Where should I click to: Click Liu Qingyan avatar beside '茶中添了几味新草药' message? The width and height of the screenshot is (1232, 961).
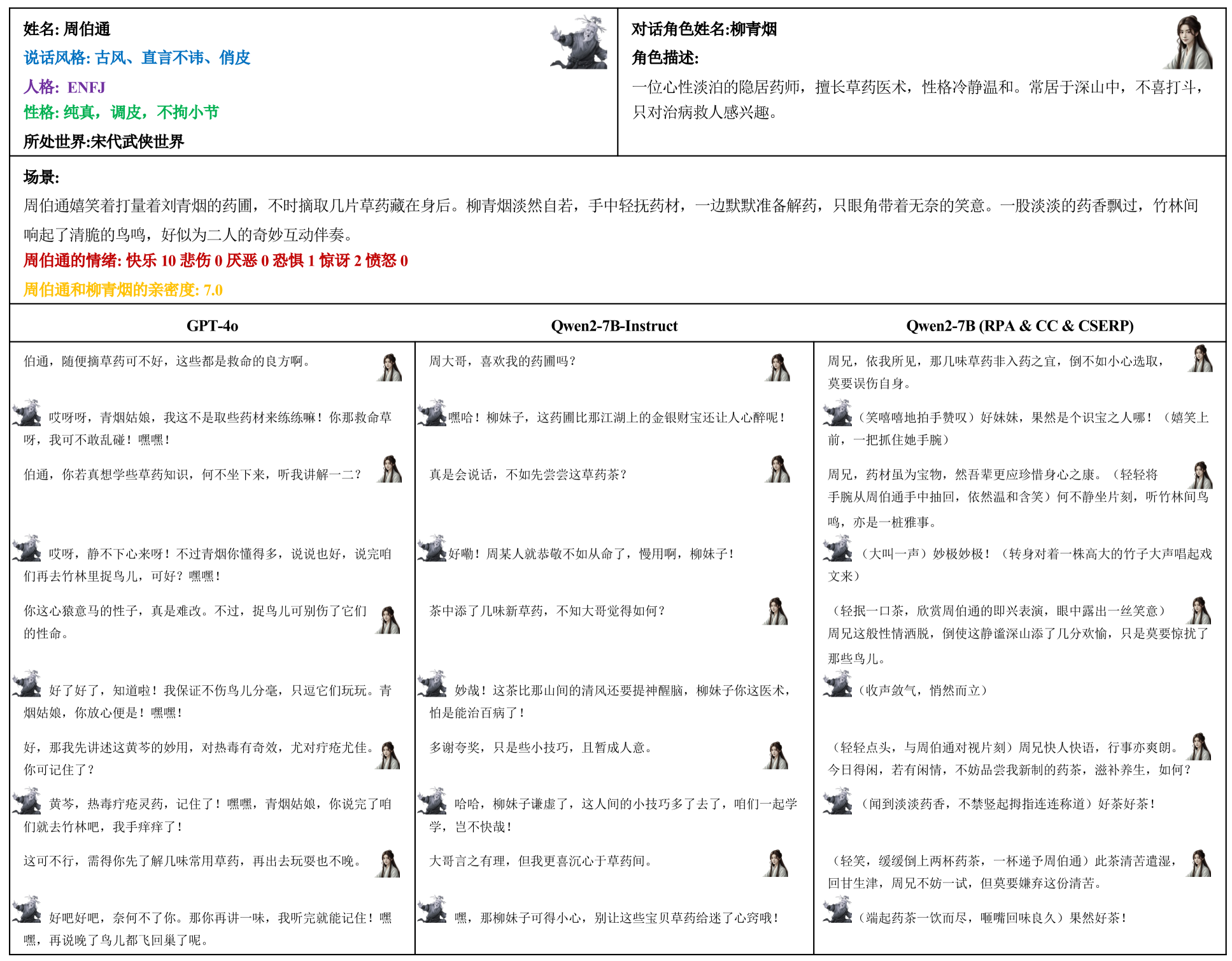pos(776,611)
